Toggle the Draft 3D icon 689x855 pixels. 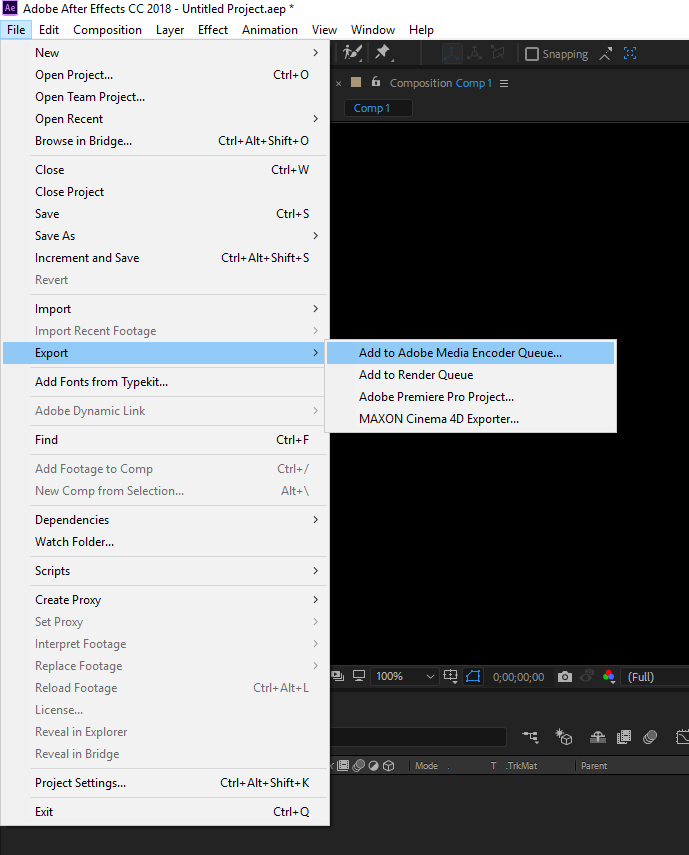[564, 737]
